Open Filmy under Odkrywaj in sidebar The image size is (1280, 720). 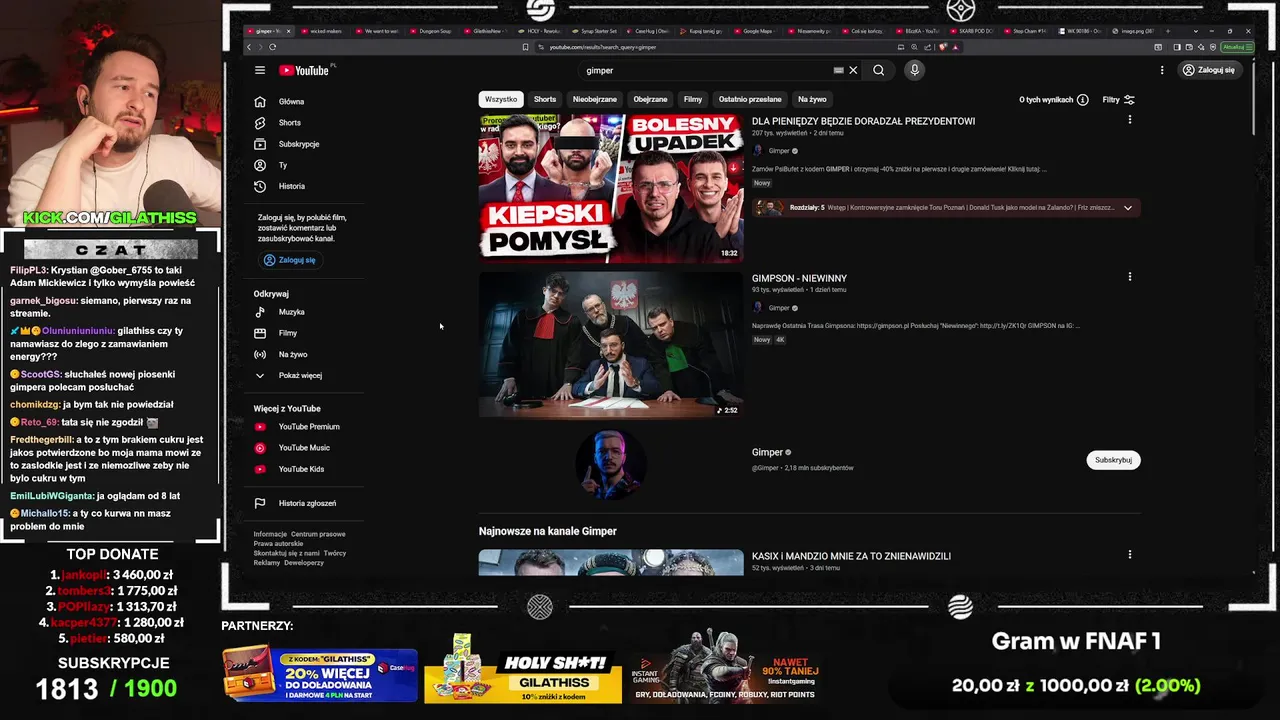click(288, 333)
